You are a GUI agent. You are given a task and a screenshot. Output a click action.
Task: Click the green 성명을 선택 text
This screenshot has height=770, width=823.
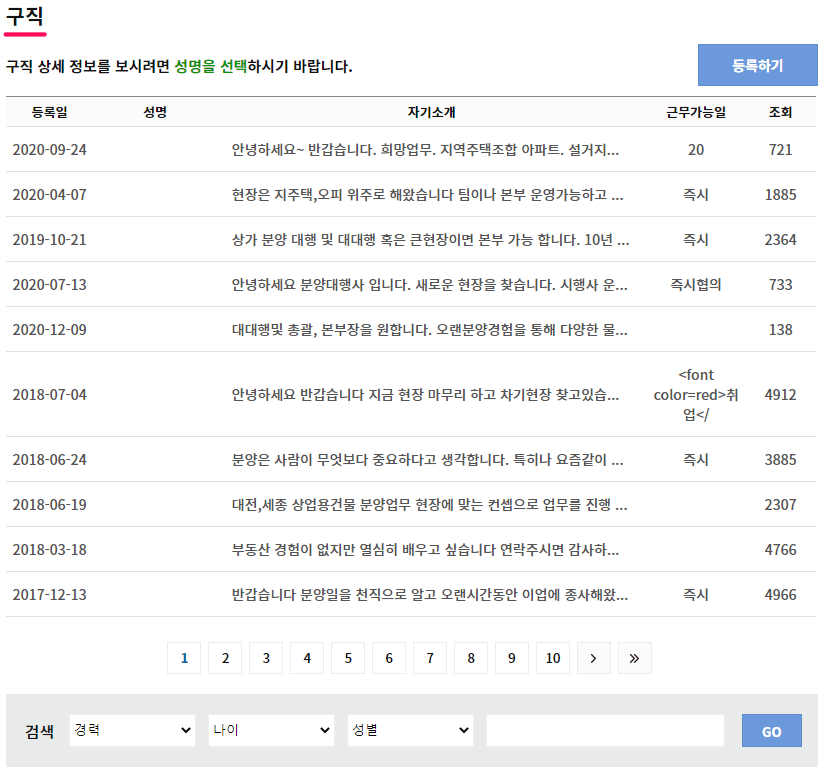[x=210, y=66]
